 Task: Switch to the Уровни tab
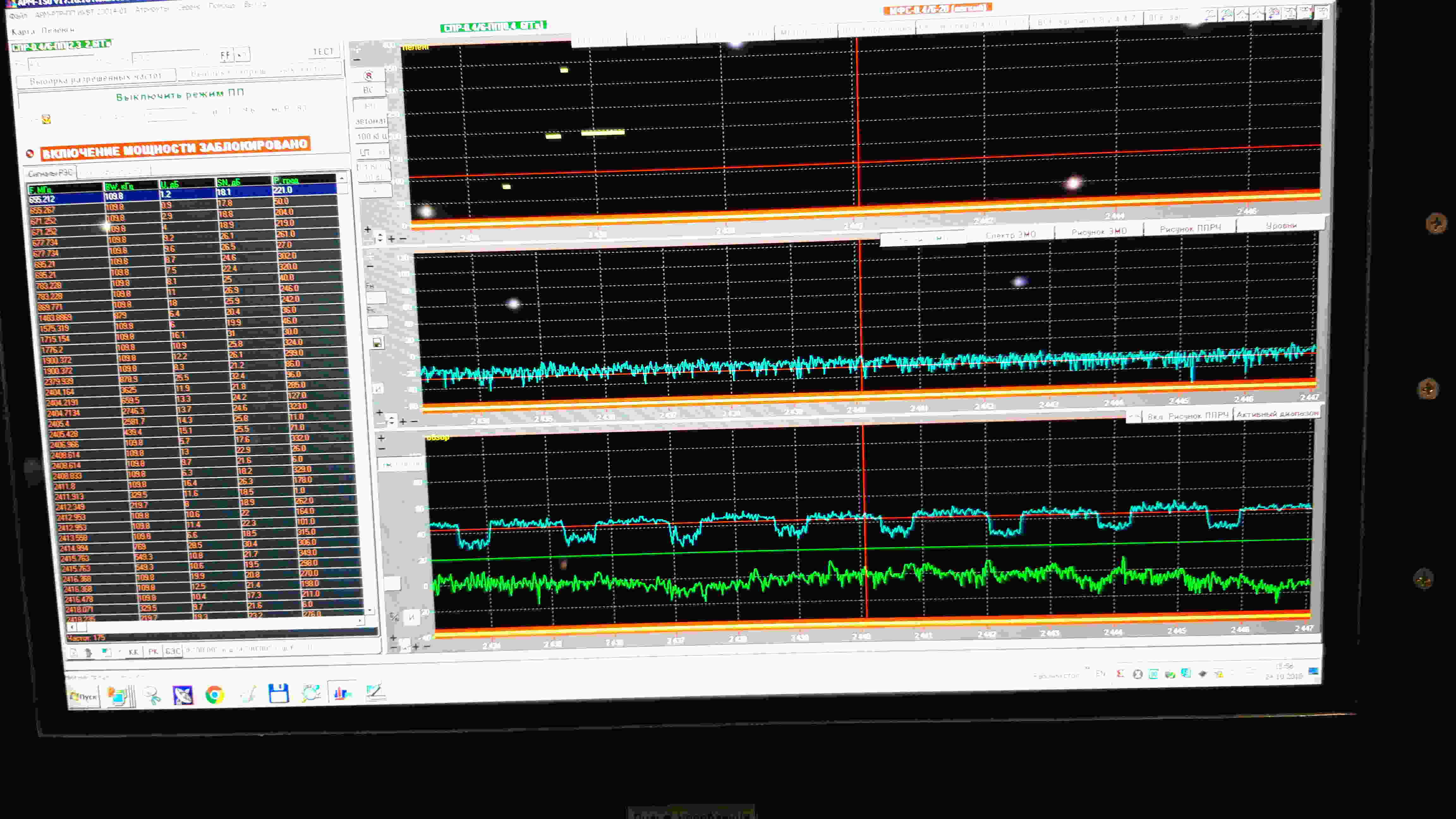(1281, 226)
